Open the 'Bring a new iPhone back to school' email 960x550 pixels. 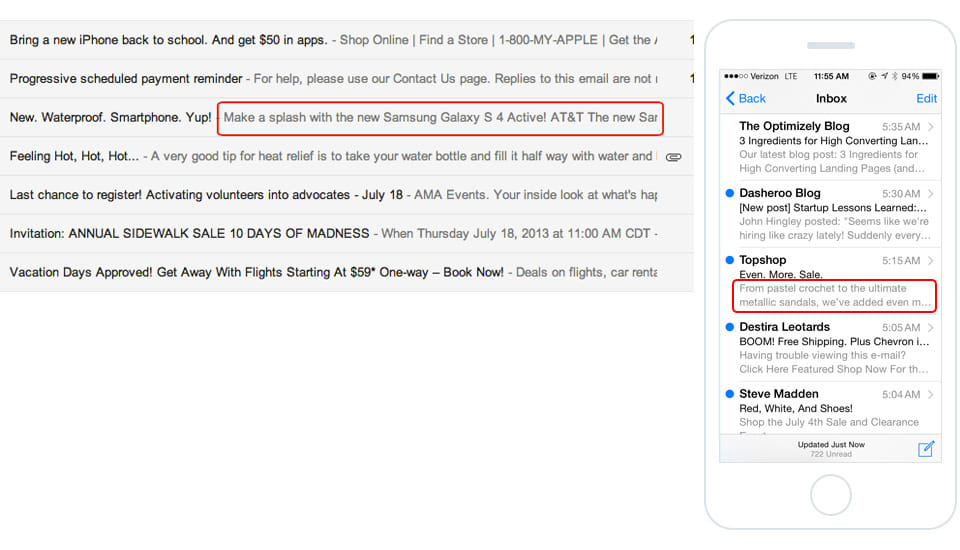tap(347, 40)
